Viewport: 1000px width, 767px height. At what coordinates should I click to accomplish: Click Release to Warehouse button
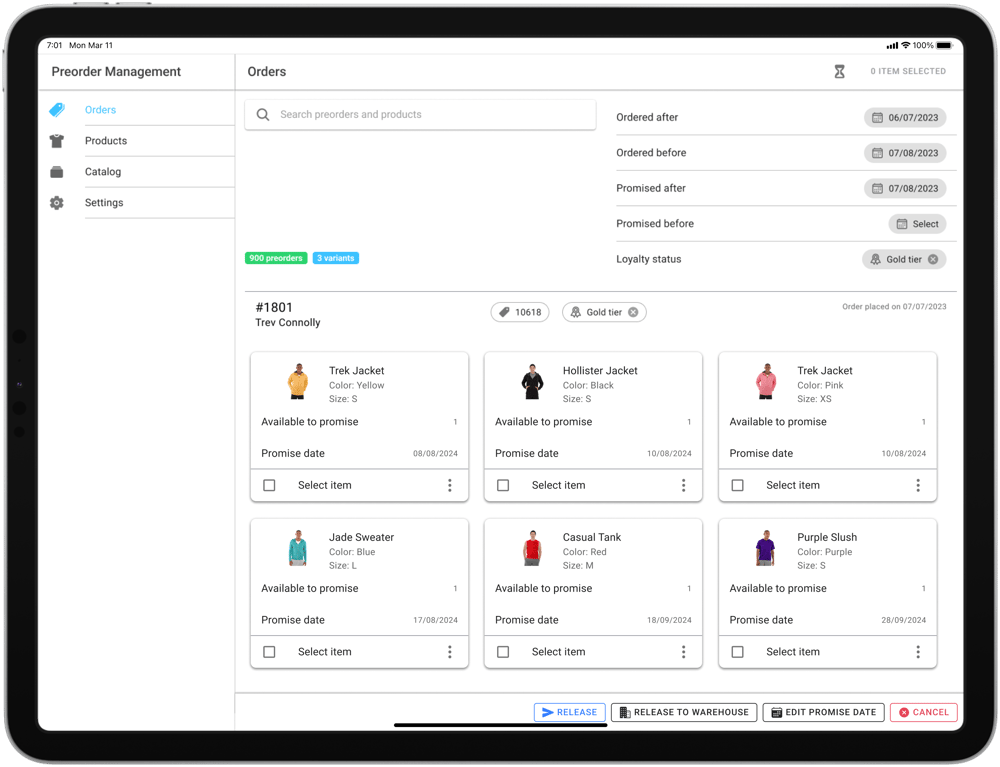[x=684, y=712]
